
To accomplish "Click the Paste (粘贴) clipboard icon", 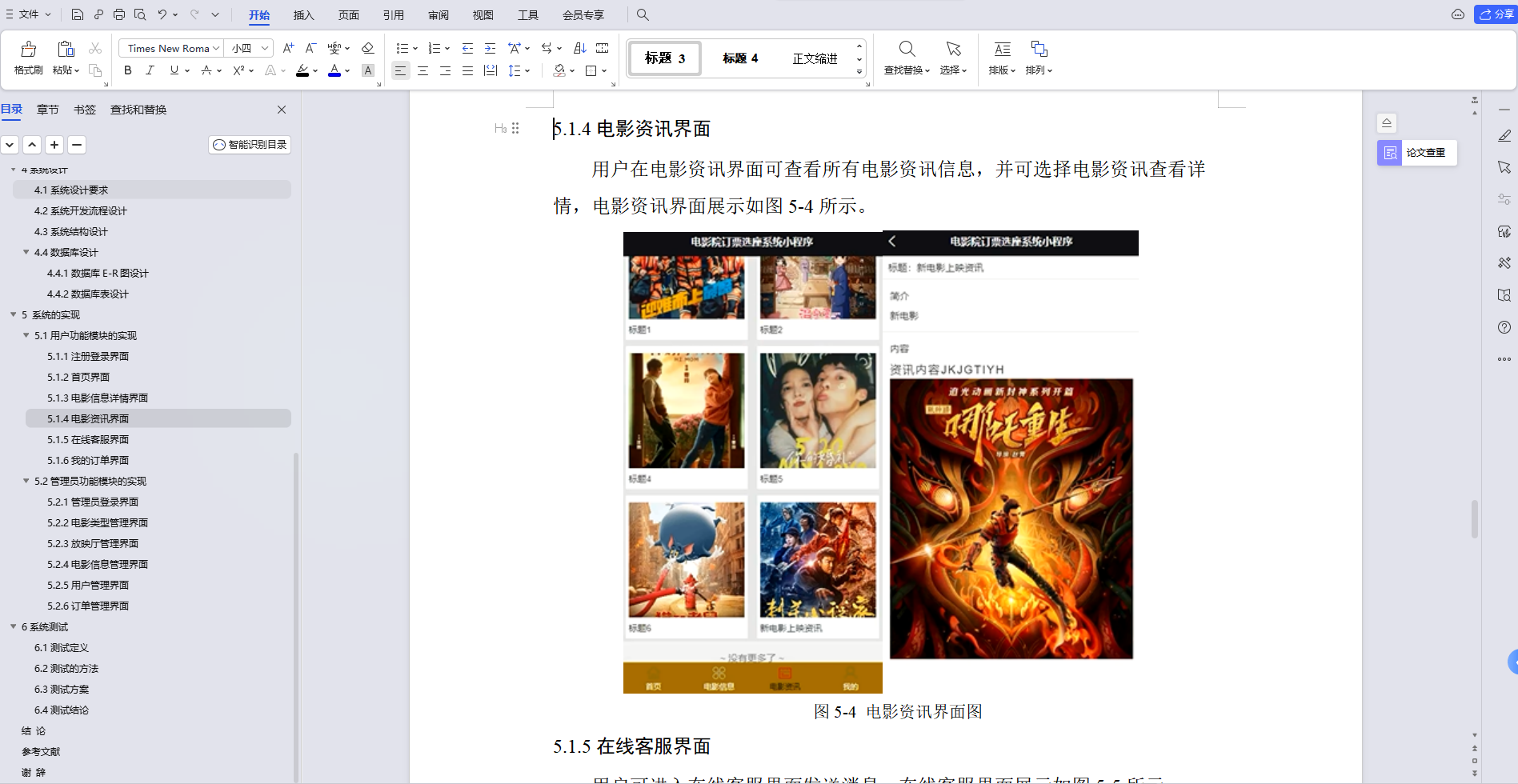I will pyautogui.click(x=66, y=49).
